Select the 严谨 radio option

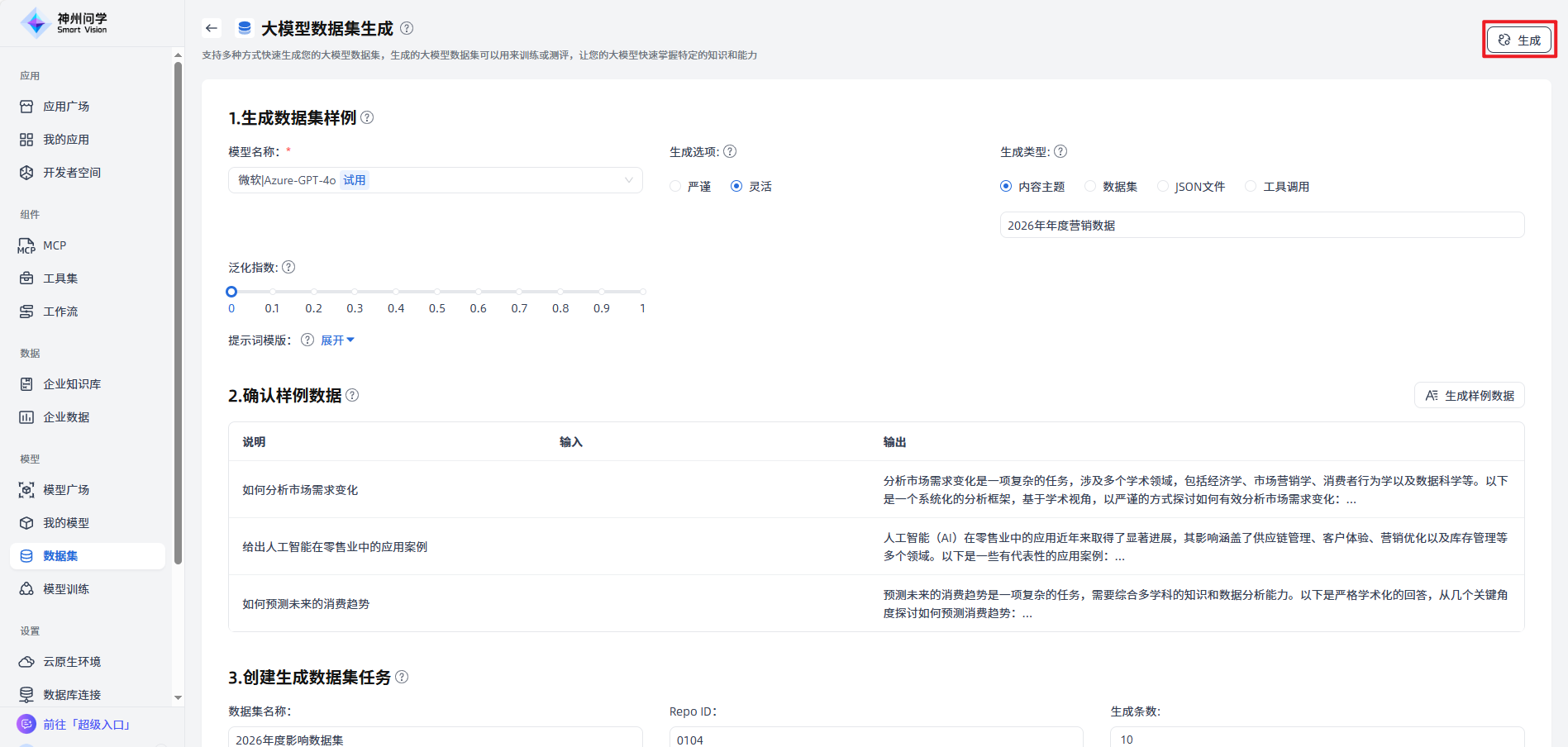[x=676, y=187]
